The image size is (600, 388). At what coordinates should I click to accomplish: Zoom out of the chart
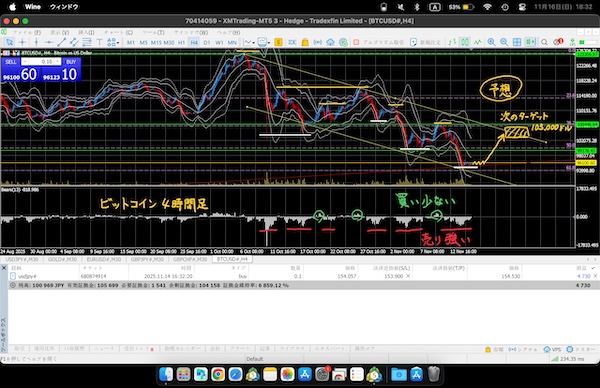(x=504, y=42)
